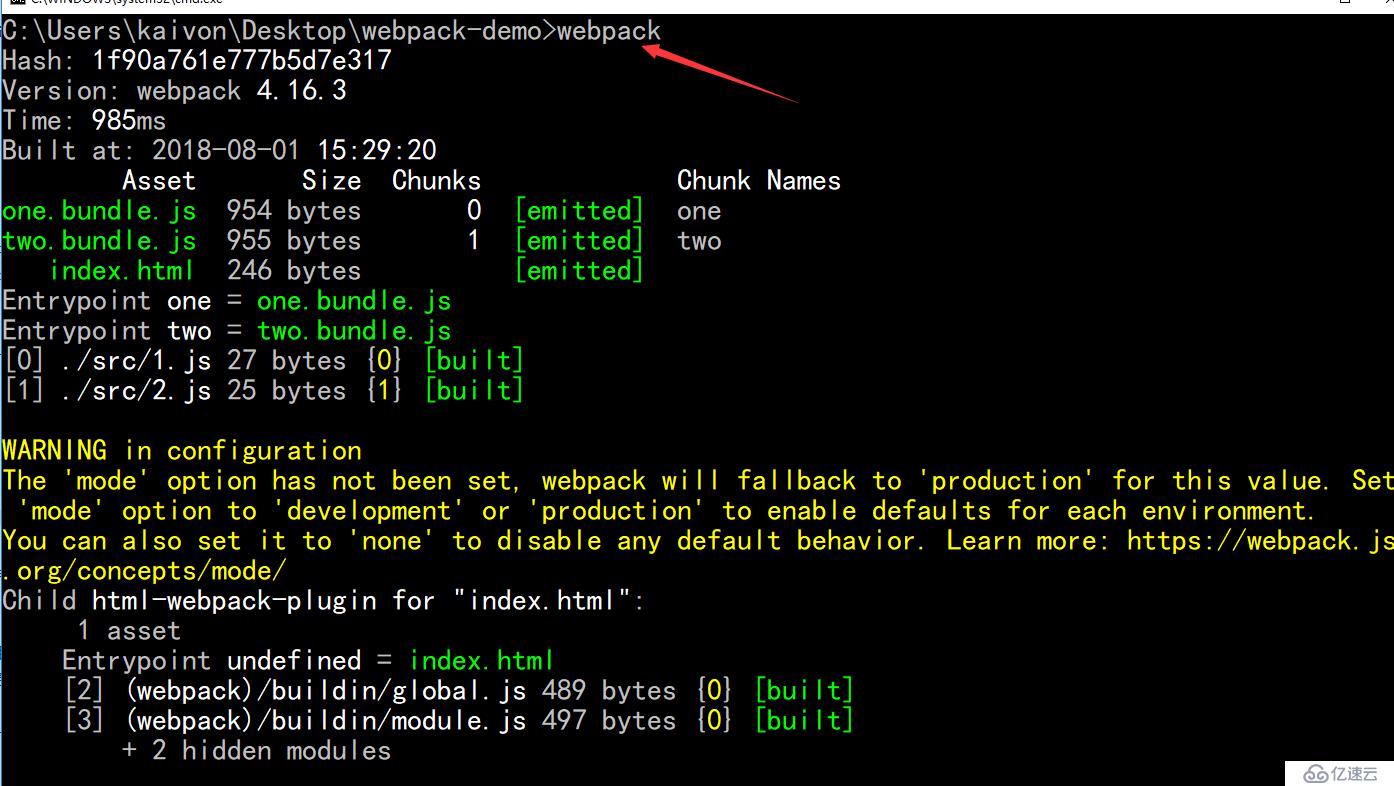1394x786 pixels.
Task: Select the module path './src/1.js'
Action: (x=136, y=361)
